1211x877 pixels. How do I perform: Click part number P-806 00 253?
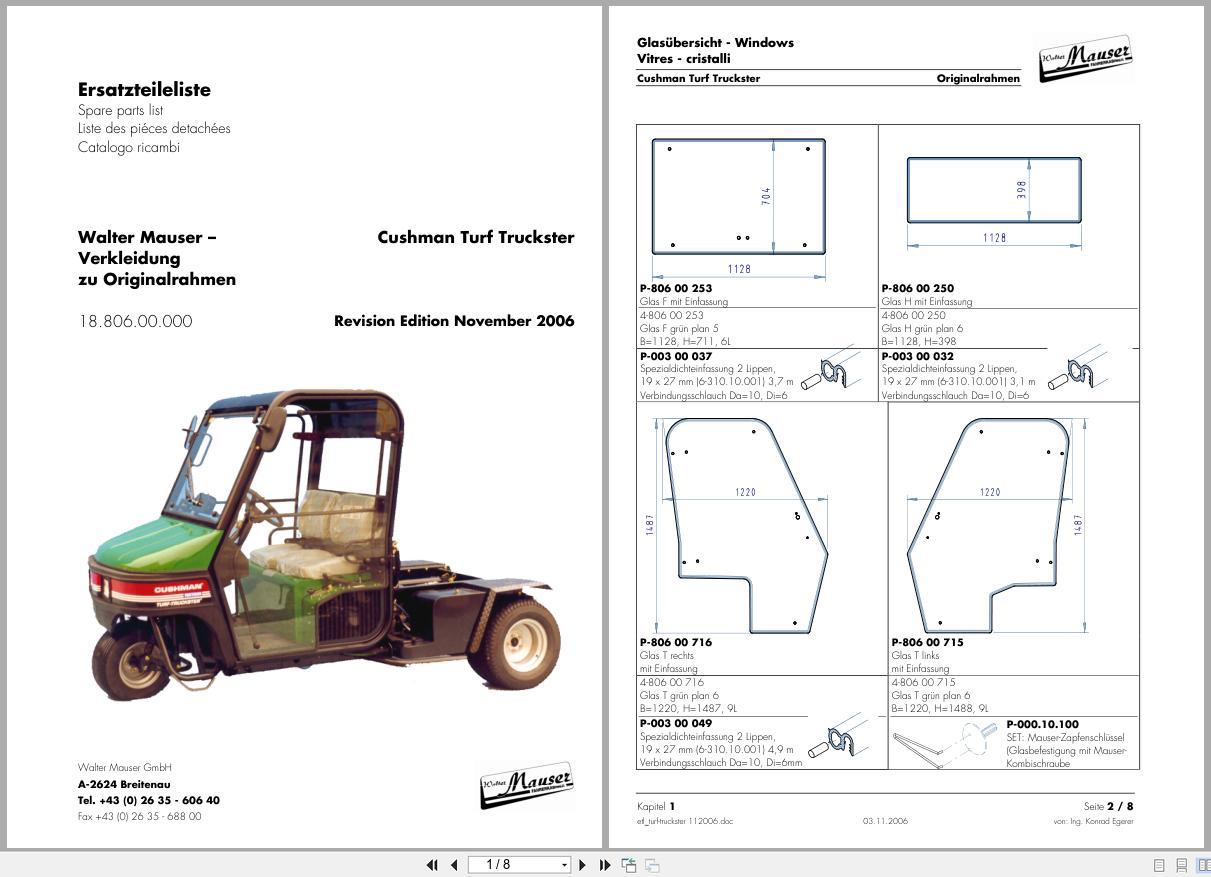pyautogui.click(x=676, y=289)
